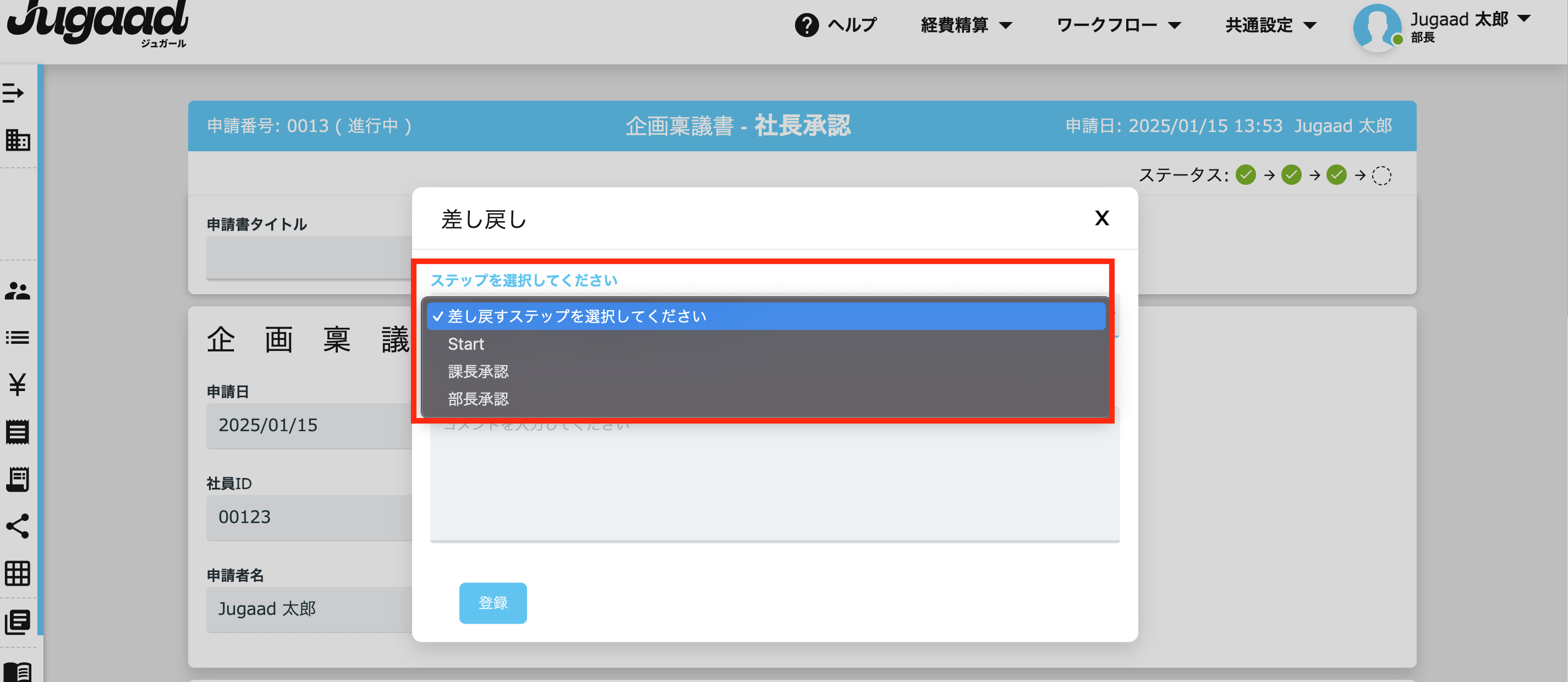The width and height of the screenshot is (1568, 682).
Task: Open the bulleted list icon in sidebar
Action: pyautogui.click(x=17, y=337)
